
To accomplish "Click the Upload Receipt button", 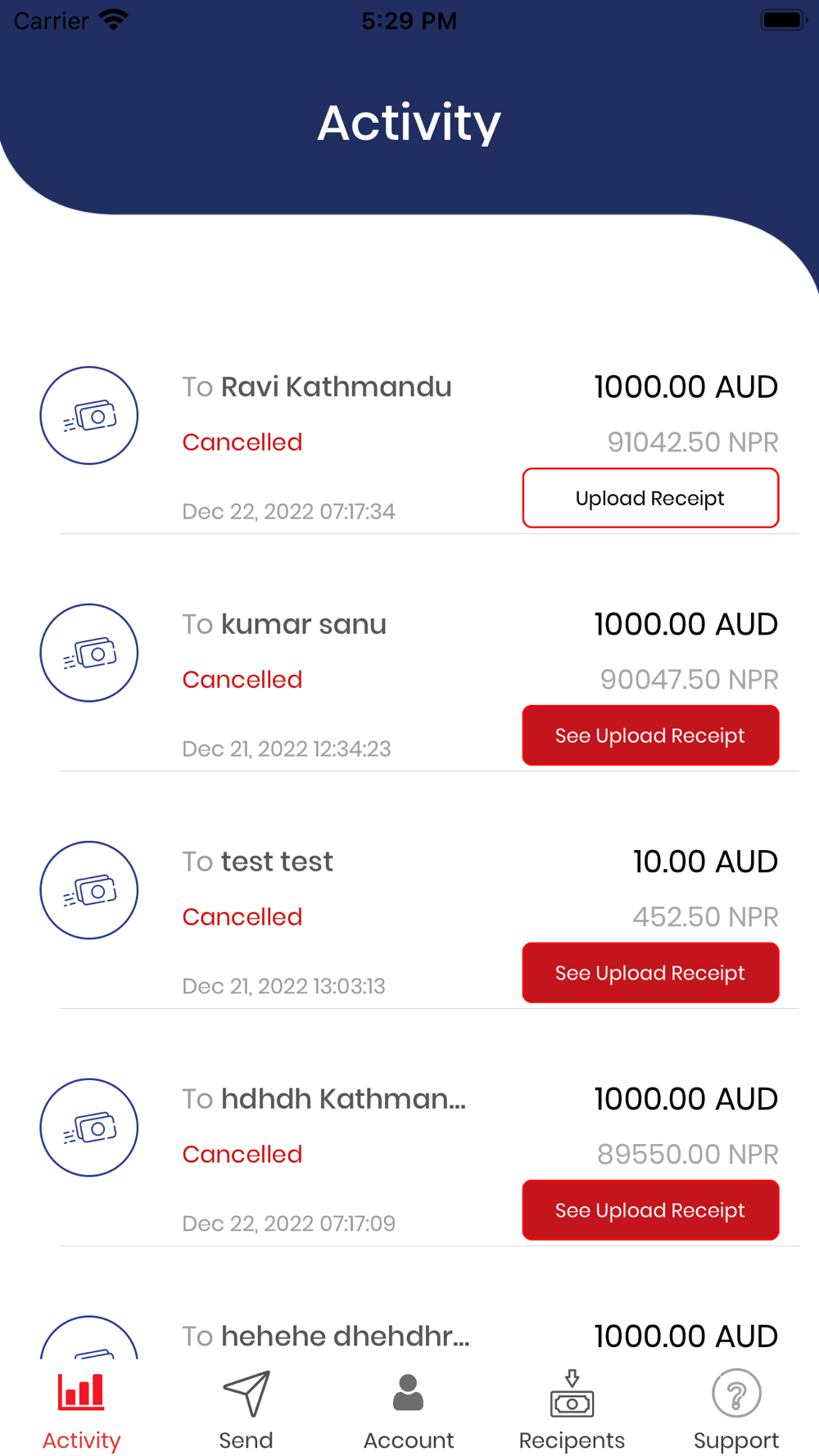I will (650, 498).
